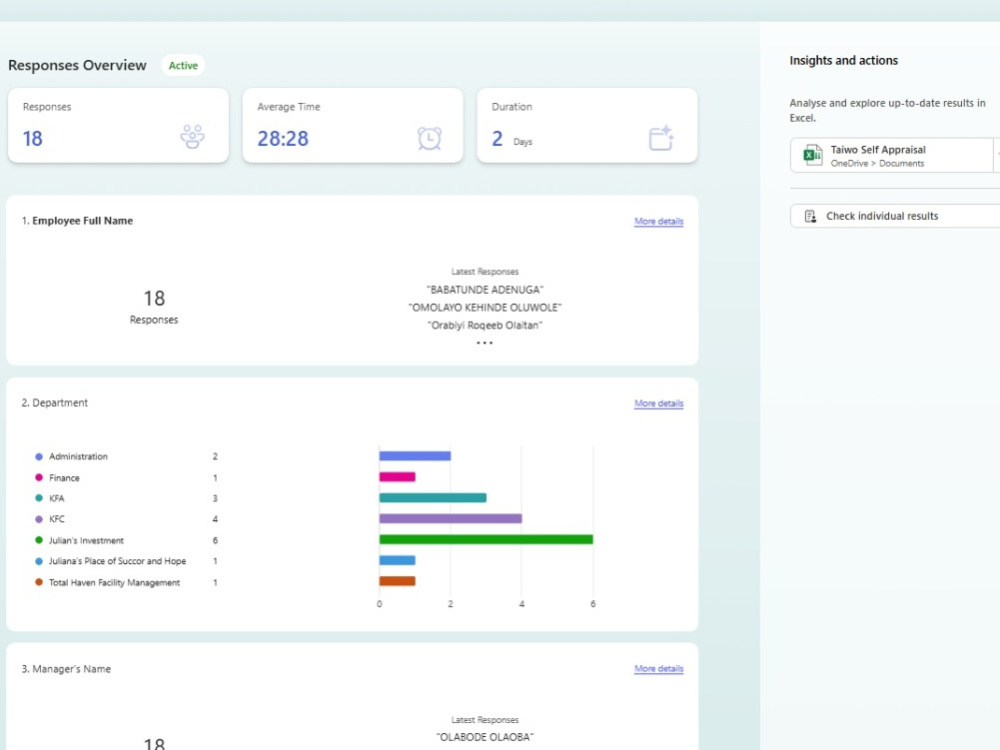
Task: Click the Responses Overview heading
Action: point(77,65)
